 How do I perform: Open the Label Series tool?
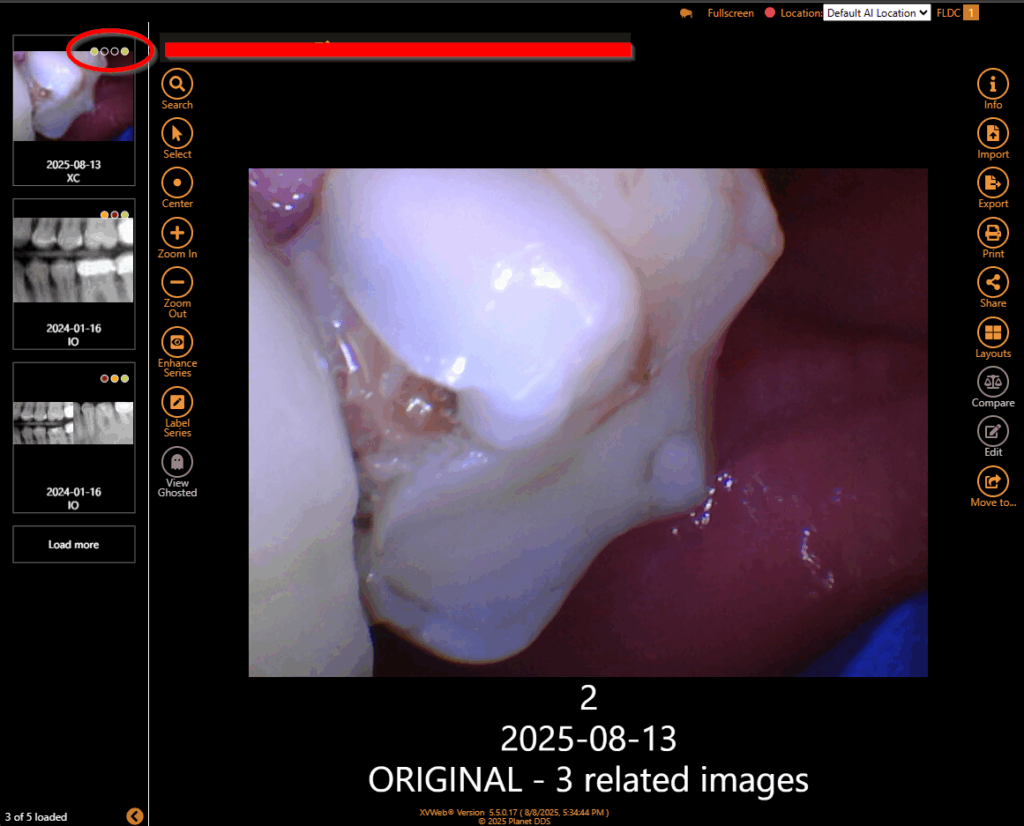[x=177, y=403]
